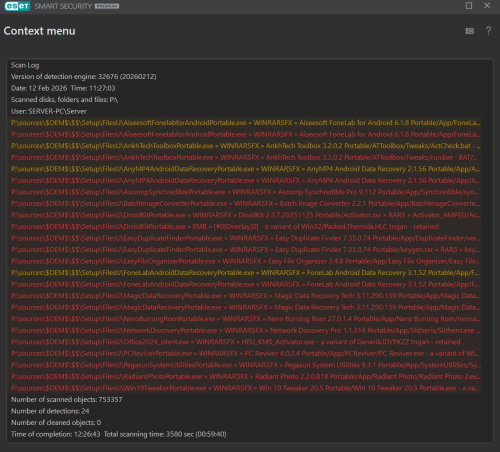
Task: Select the Office2024_silent.exe HEU_KMS_Activator entry
Action: click(x=236, y=342)
